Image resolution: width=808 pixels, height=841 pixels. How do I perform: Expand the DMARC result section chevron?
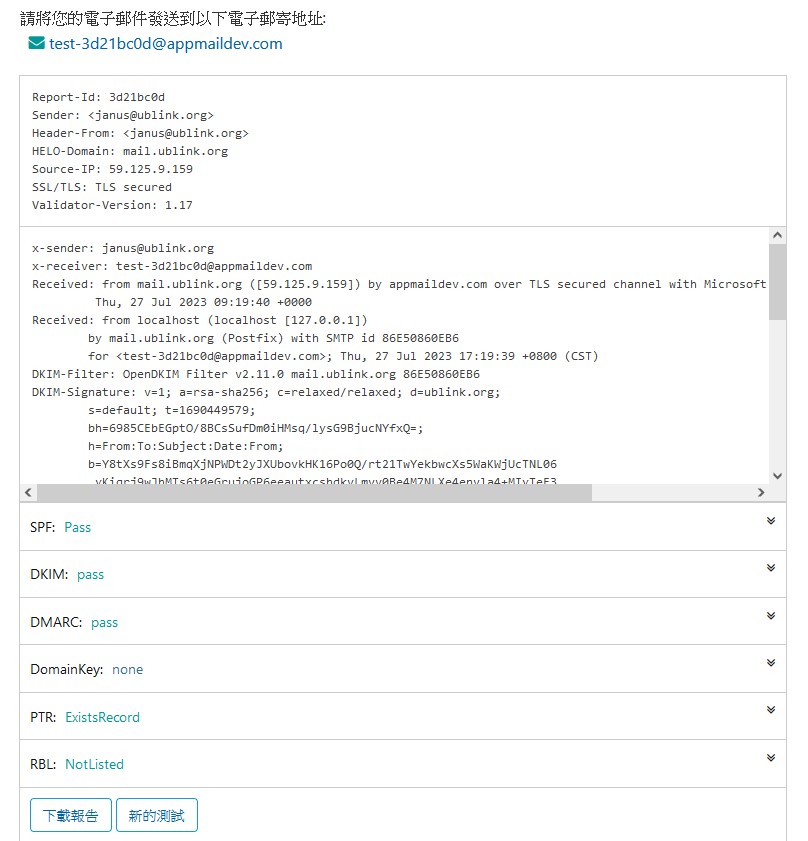[771, 616]
